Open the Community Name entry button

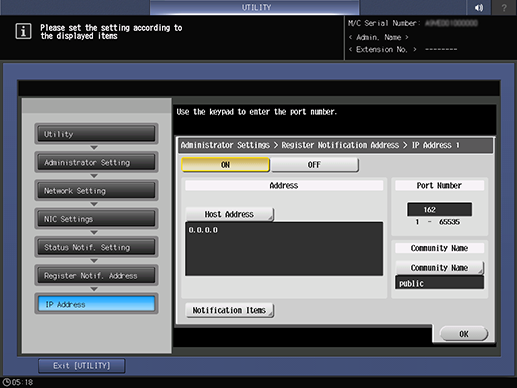click(x=439, y=268)
